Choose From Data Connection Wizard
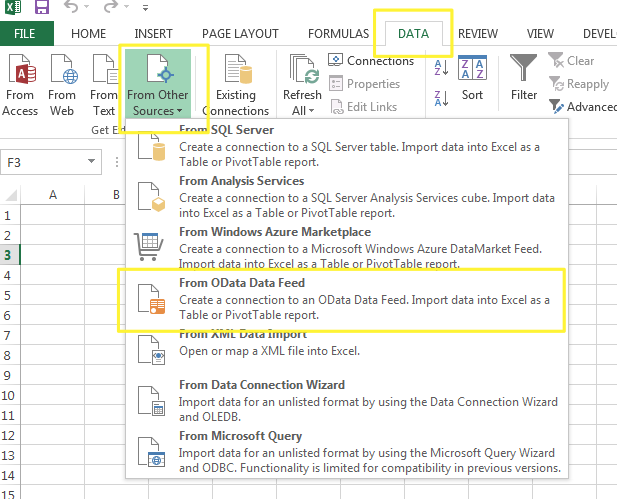Viewport: 617px width, 499px height. pyautogui.click(x=347, y=401)
